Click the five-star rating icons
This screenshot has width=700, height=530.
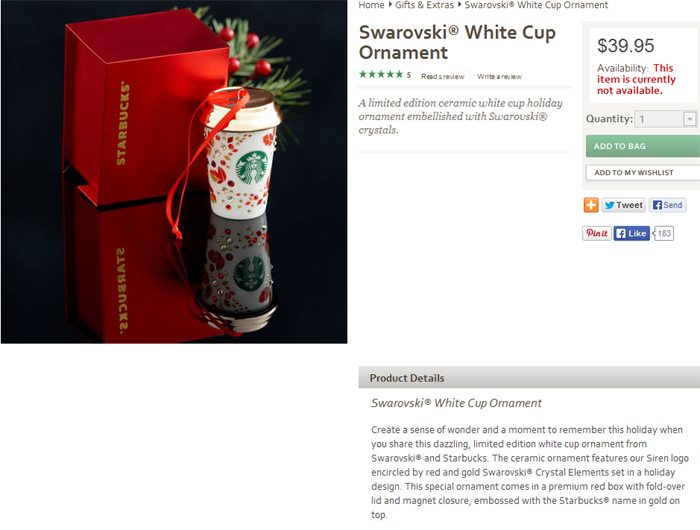click(381, 74)
